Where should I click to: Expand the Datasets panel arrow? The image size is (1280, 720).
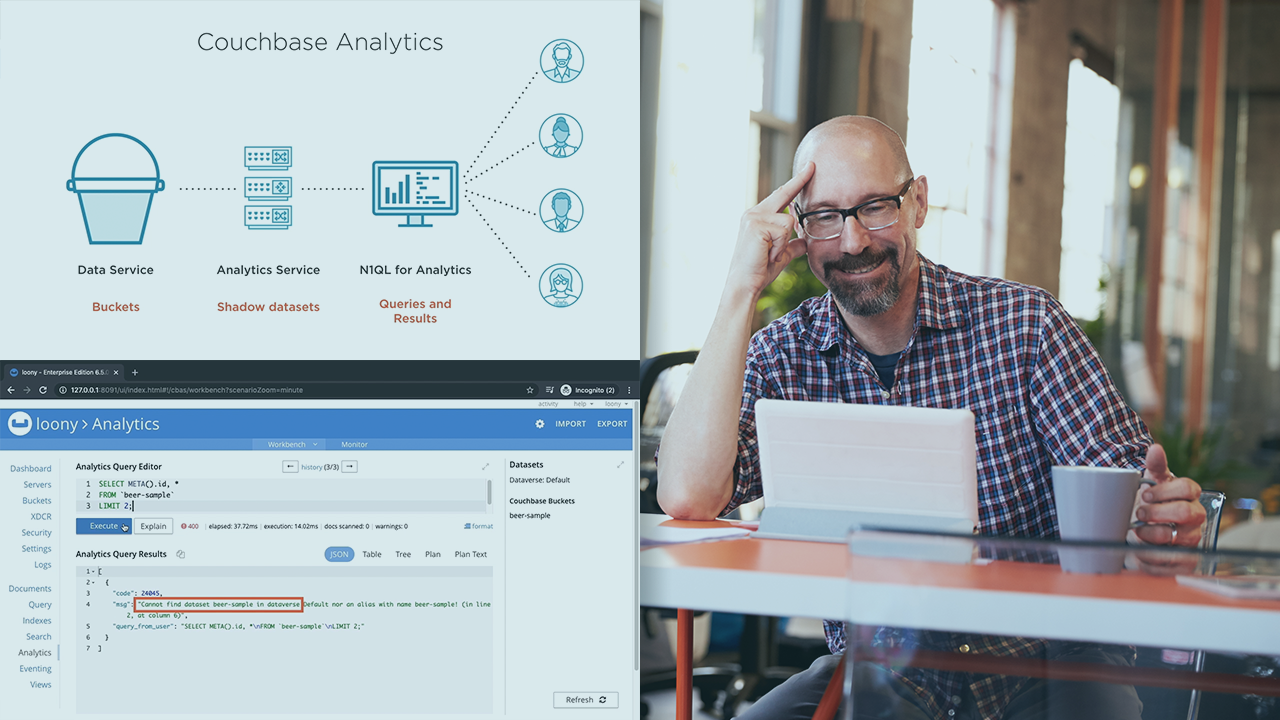[x=620, y=464]
